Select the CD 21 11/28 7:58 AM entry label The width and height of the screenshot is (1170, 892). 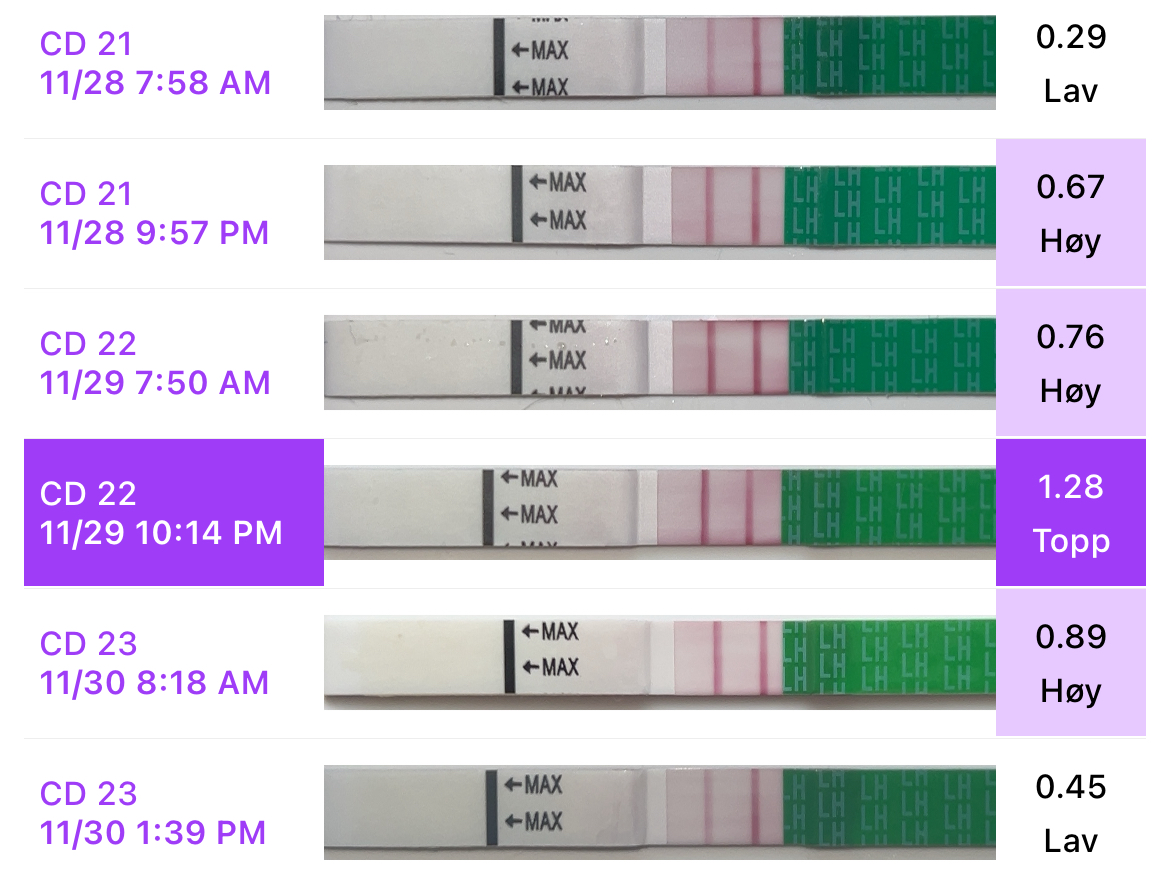155,63
